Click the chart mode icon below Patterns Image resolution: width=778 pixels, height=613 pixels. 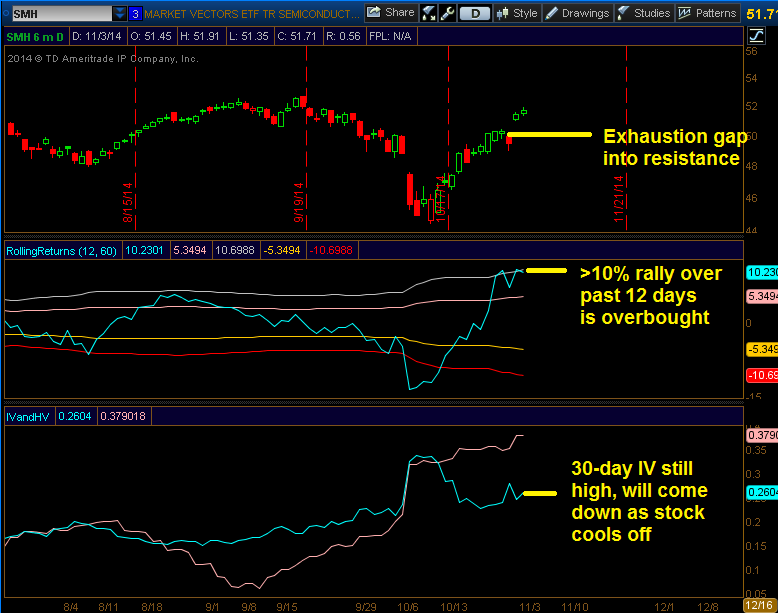pos(755,36)
